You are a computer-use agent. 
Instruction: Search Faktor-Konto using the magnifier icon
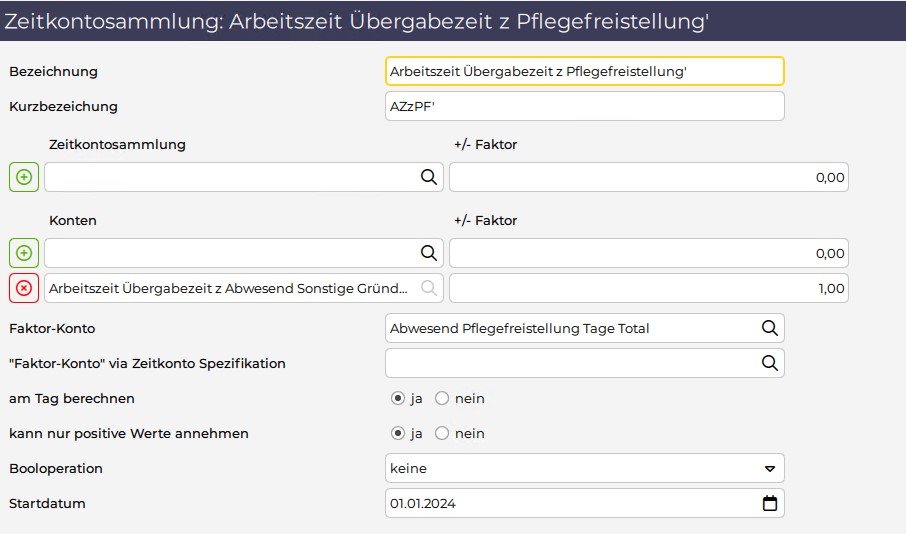pos(770,328)
